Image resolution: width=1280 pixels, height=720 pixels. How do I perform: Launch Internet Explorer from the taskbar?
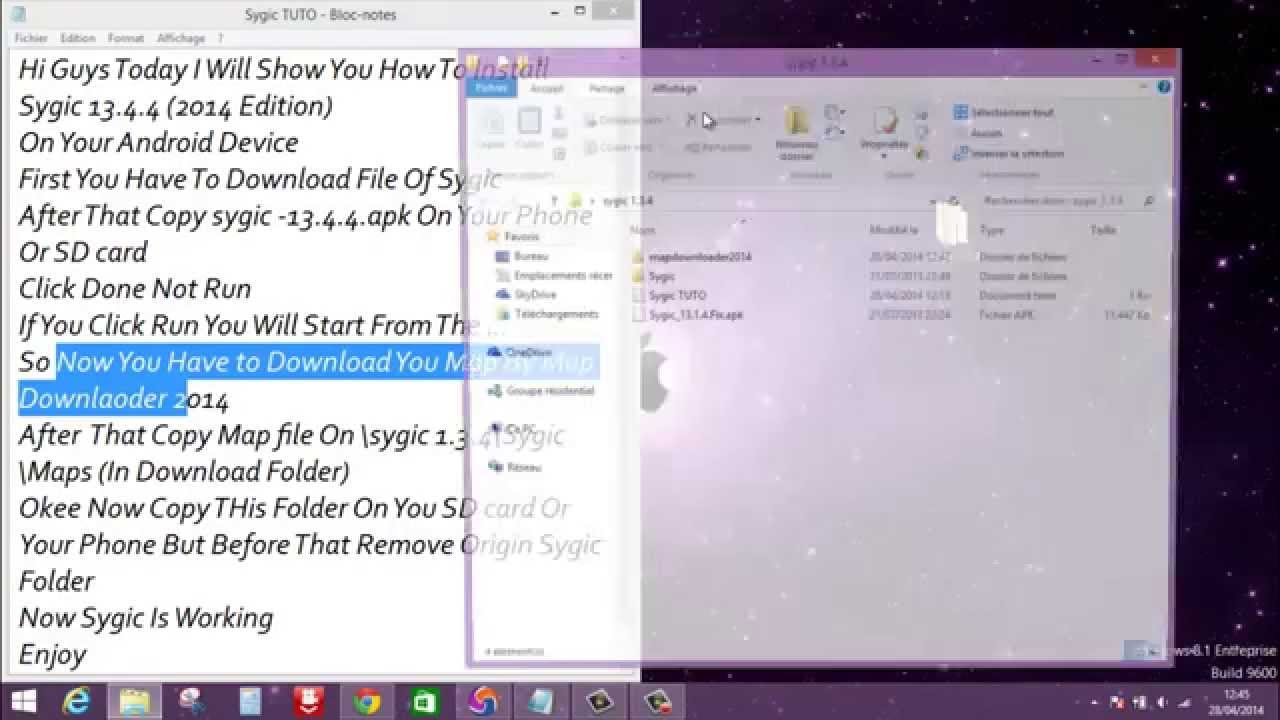click(x=76, y=701)
